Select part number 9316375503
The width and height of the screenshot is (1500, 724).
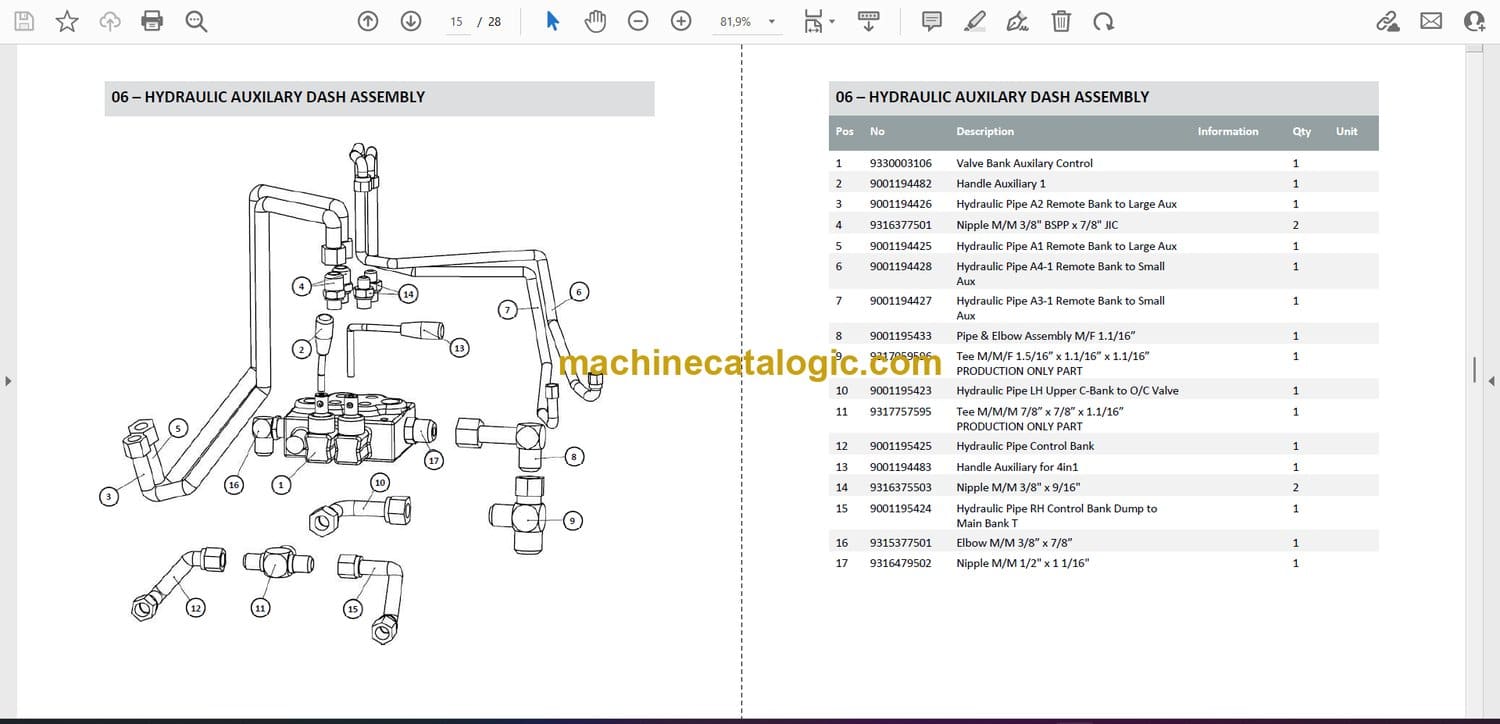[x=900, y=487]
